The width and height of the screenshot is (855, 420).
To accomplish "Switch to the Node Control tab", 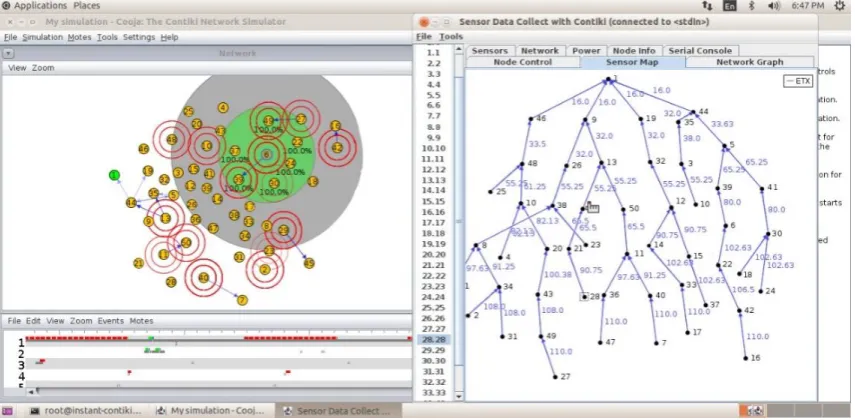I will tap(523, 62).
